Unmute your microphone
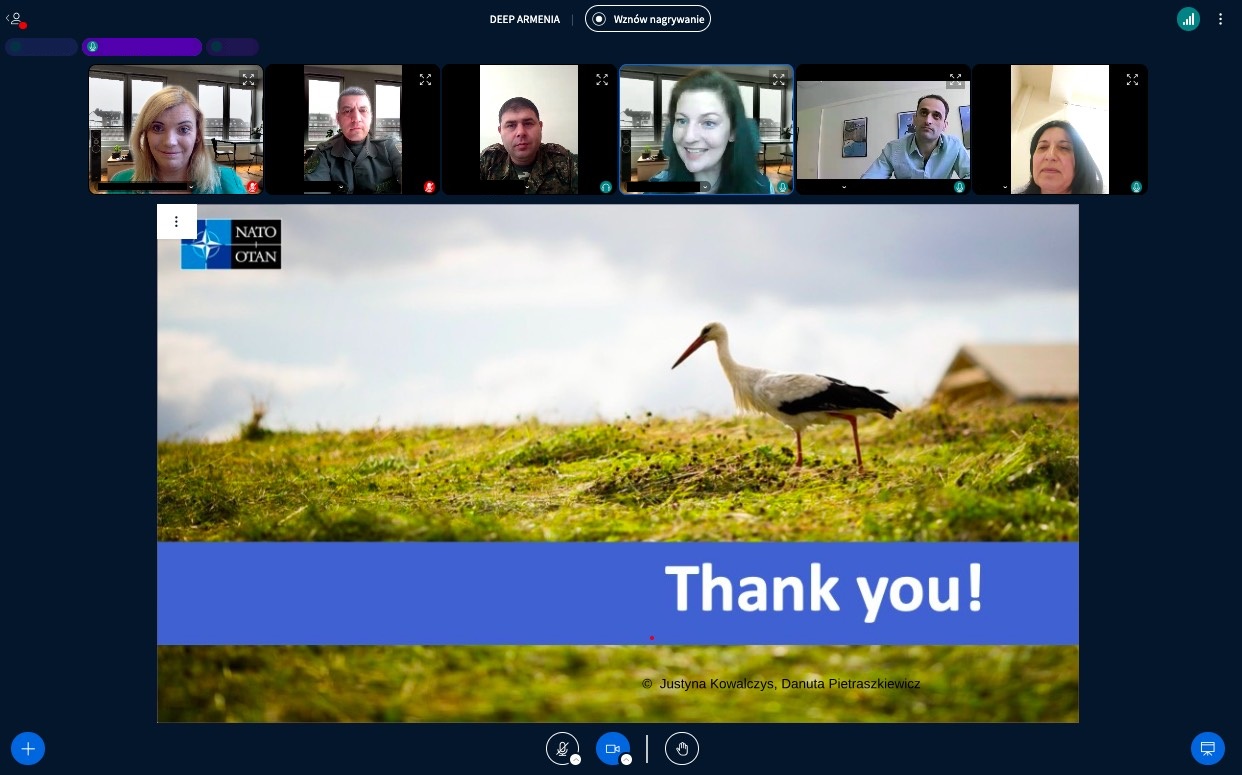Viewport: 1242px width, 775px height. (562, 747)
